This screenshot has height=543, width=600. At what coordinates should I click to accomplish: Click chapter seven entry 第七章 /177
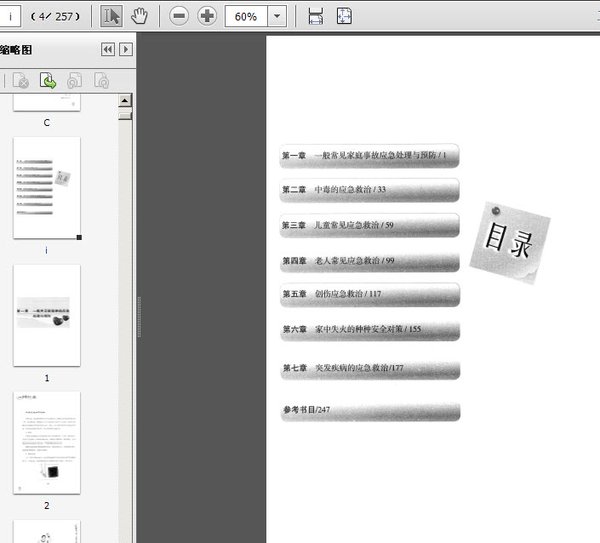[x=370, y=369]
